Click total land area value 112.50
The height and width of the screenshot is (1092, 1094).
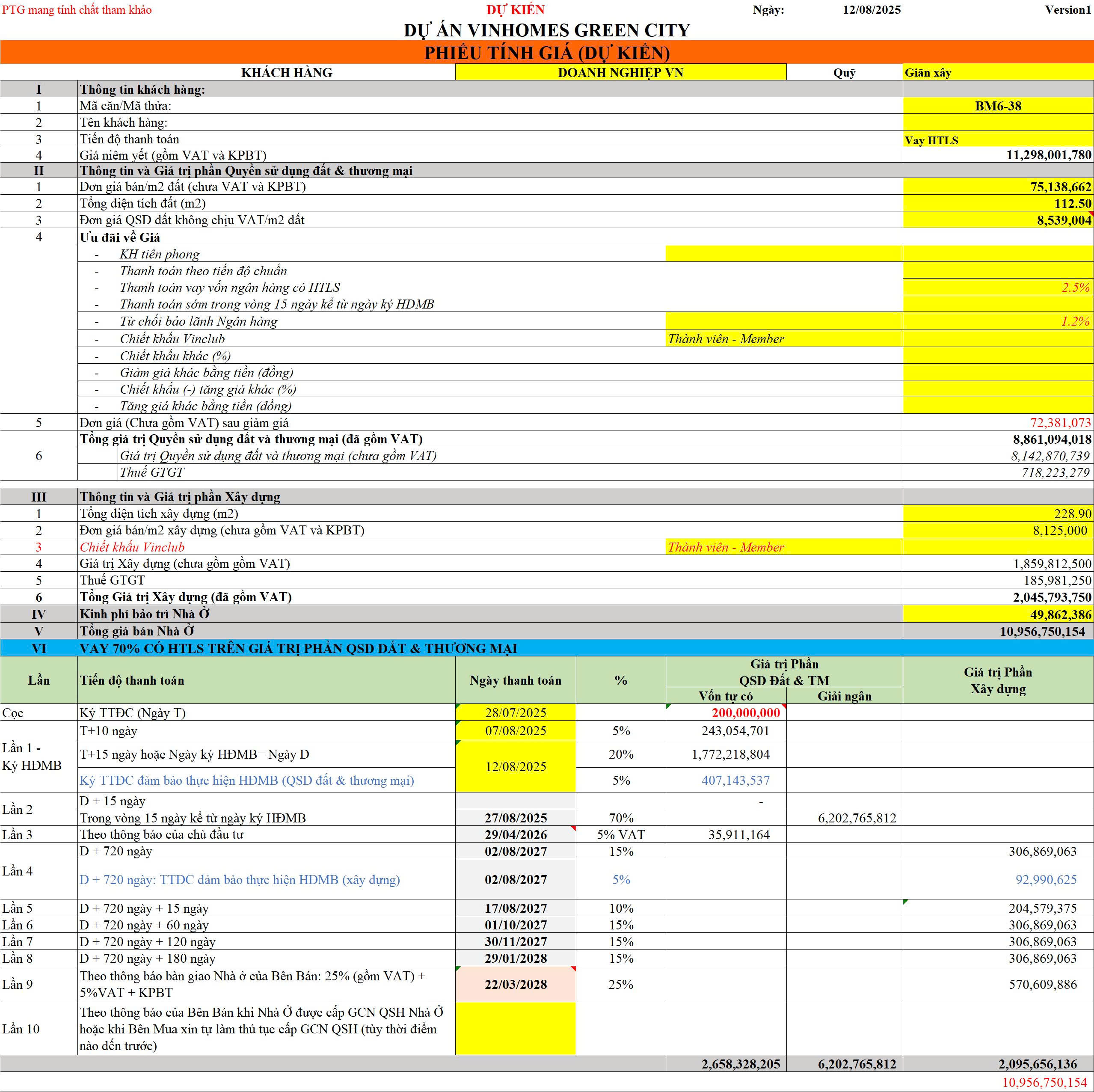point(1073,203)
